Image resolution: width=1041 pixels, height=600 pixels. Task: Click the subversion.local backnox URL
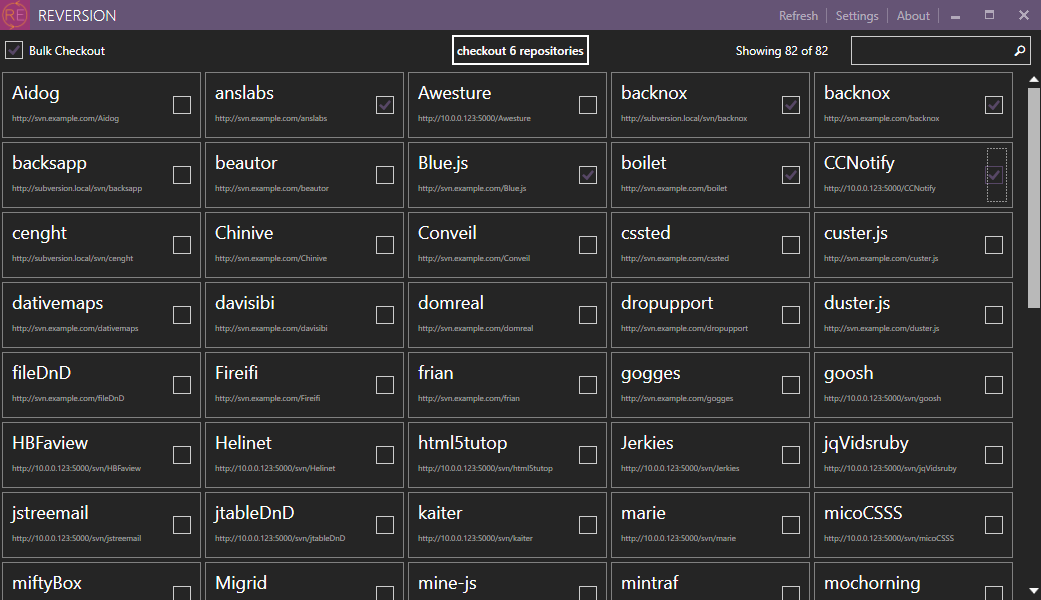point(684,119)
